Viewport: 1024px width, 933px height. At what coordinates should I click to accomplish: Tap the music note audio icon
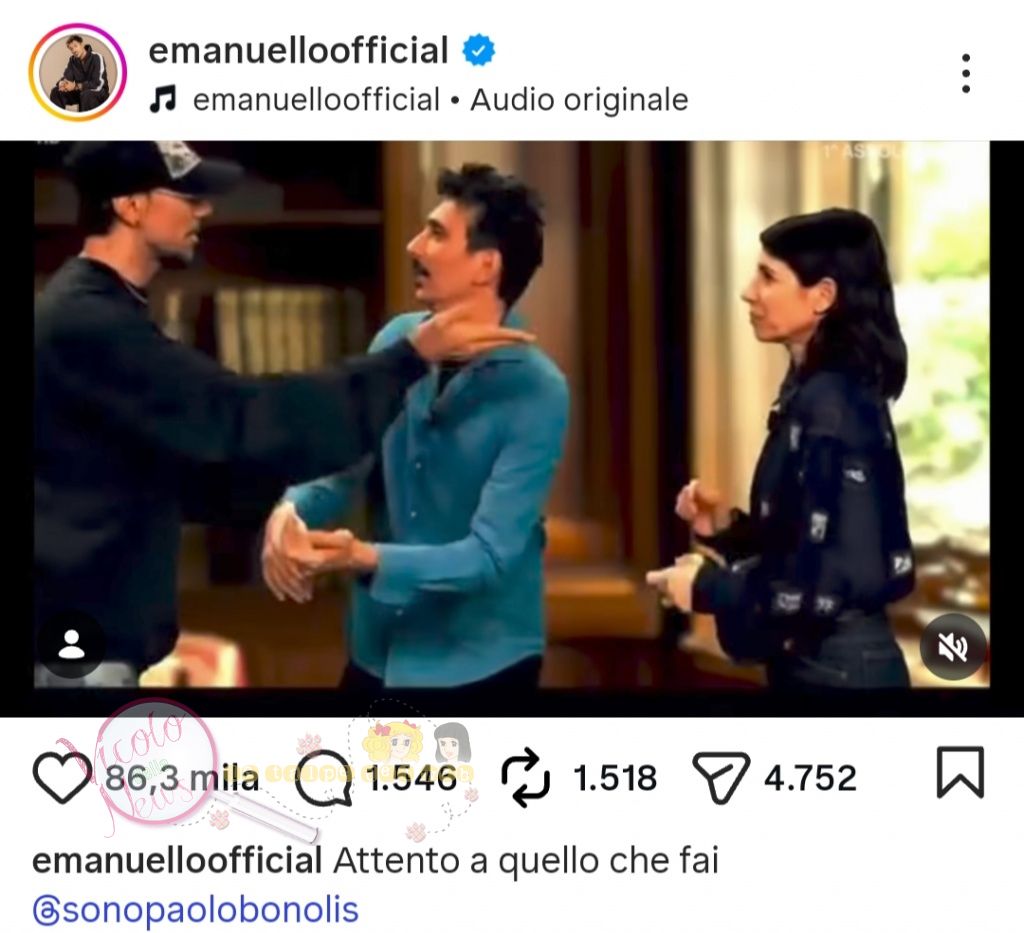point(163,100)
